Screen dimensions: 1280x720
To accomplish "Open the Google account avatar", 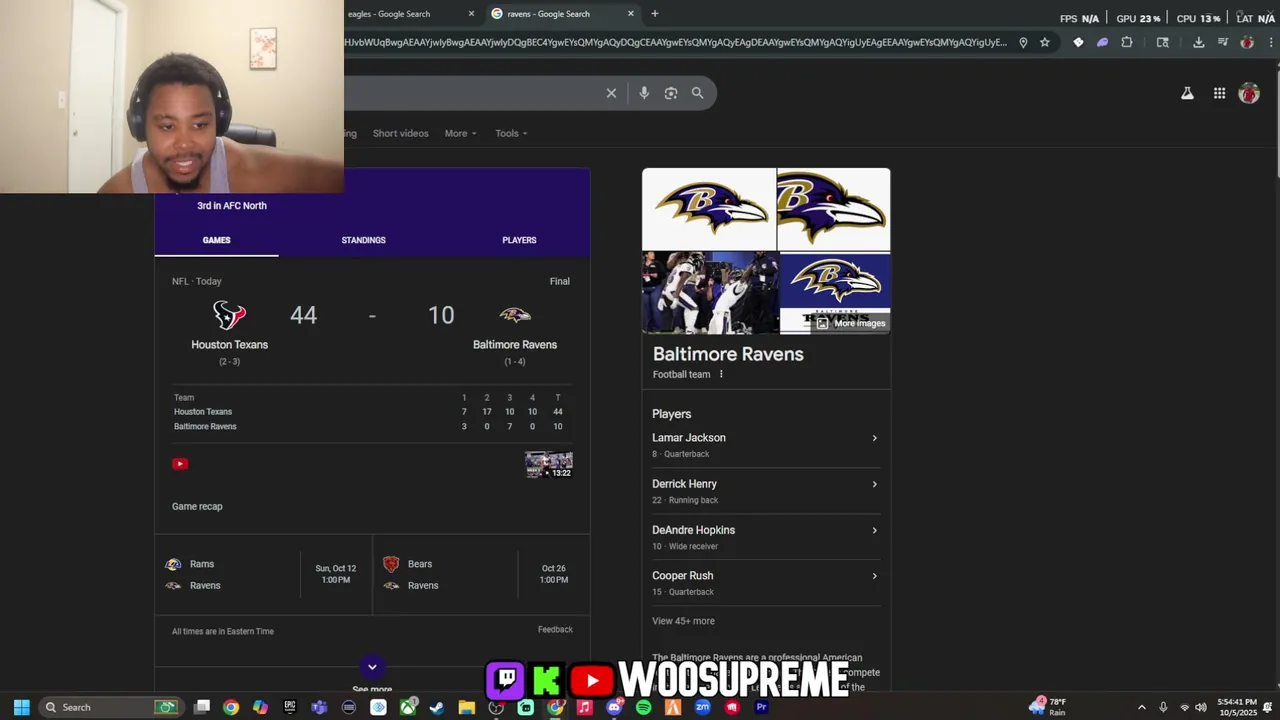I will (1249, 93).
